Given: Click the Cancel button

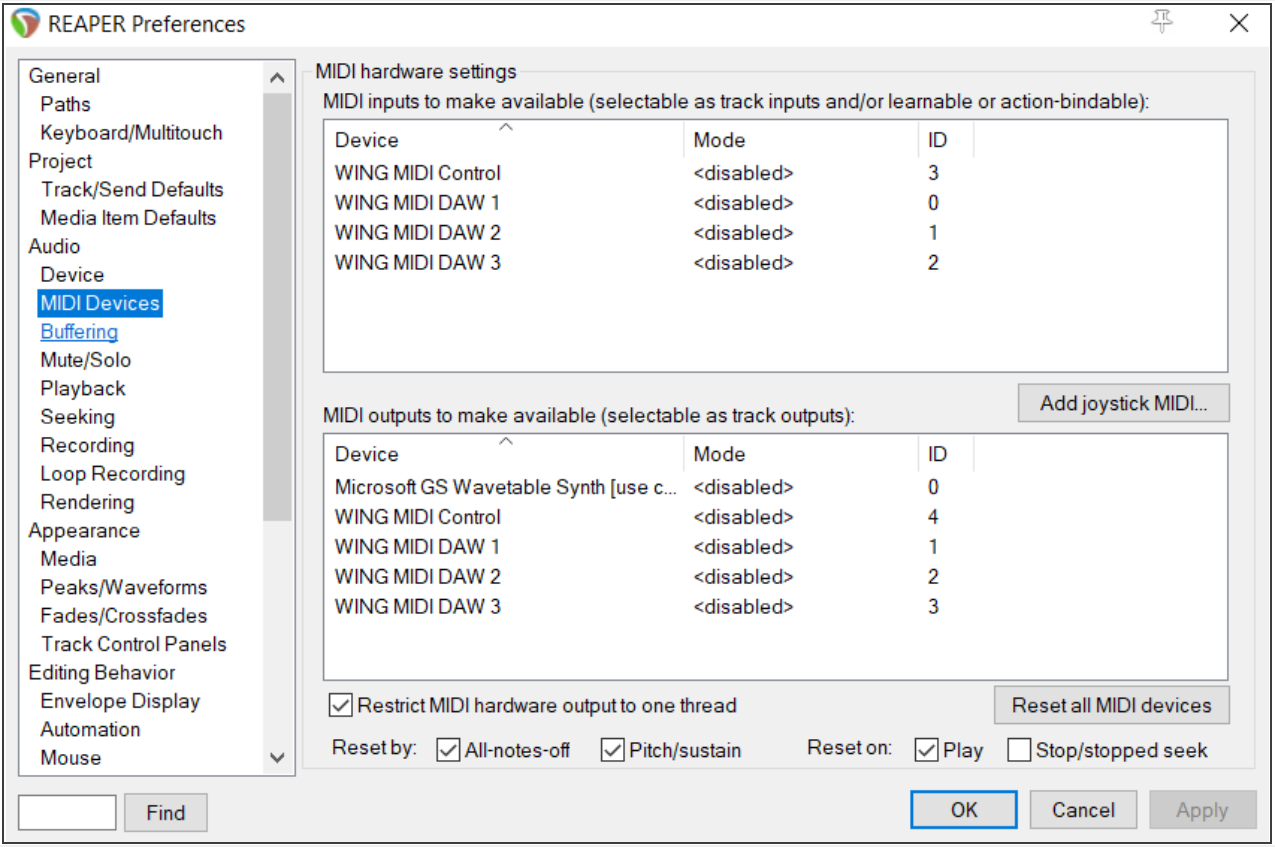Looking at the screenshot, I should click(x=1083, y=810).
